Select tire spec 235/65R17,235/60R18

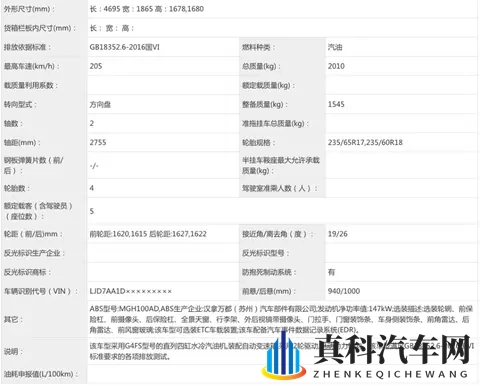365,142
